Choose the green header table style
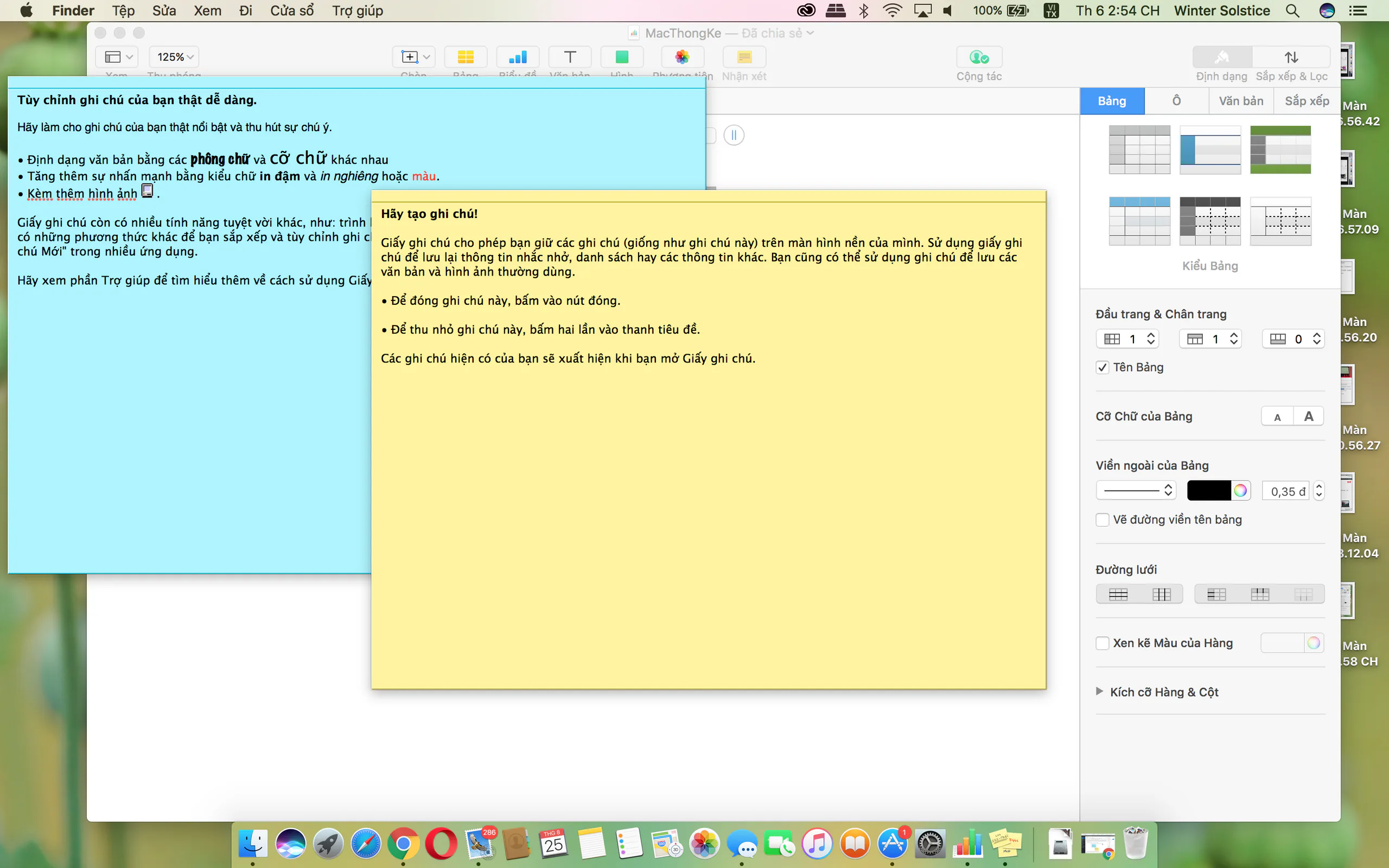 pos(1280,150)
